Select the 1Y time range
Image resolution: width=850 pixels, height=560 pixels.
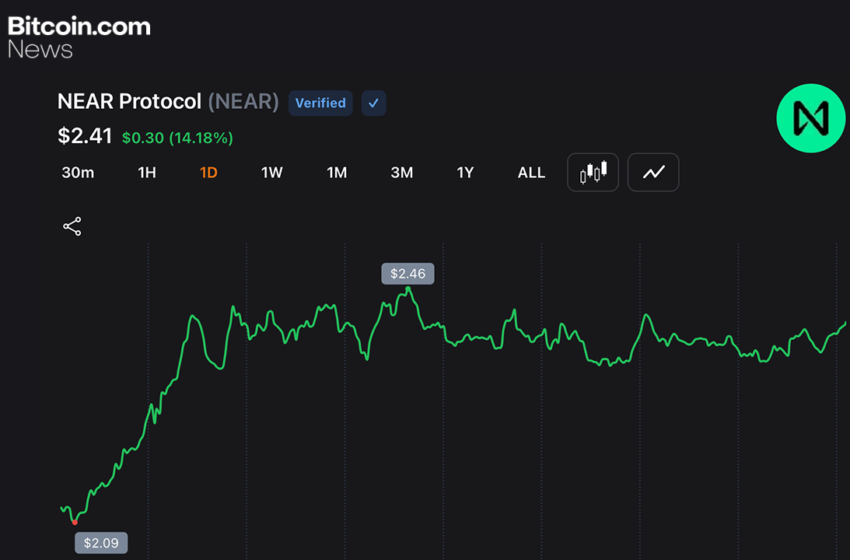465,172
